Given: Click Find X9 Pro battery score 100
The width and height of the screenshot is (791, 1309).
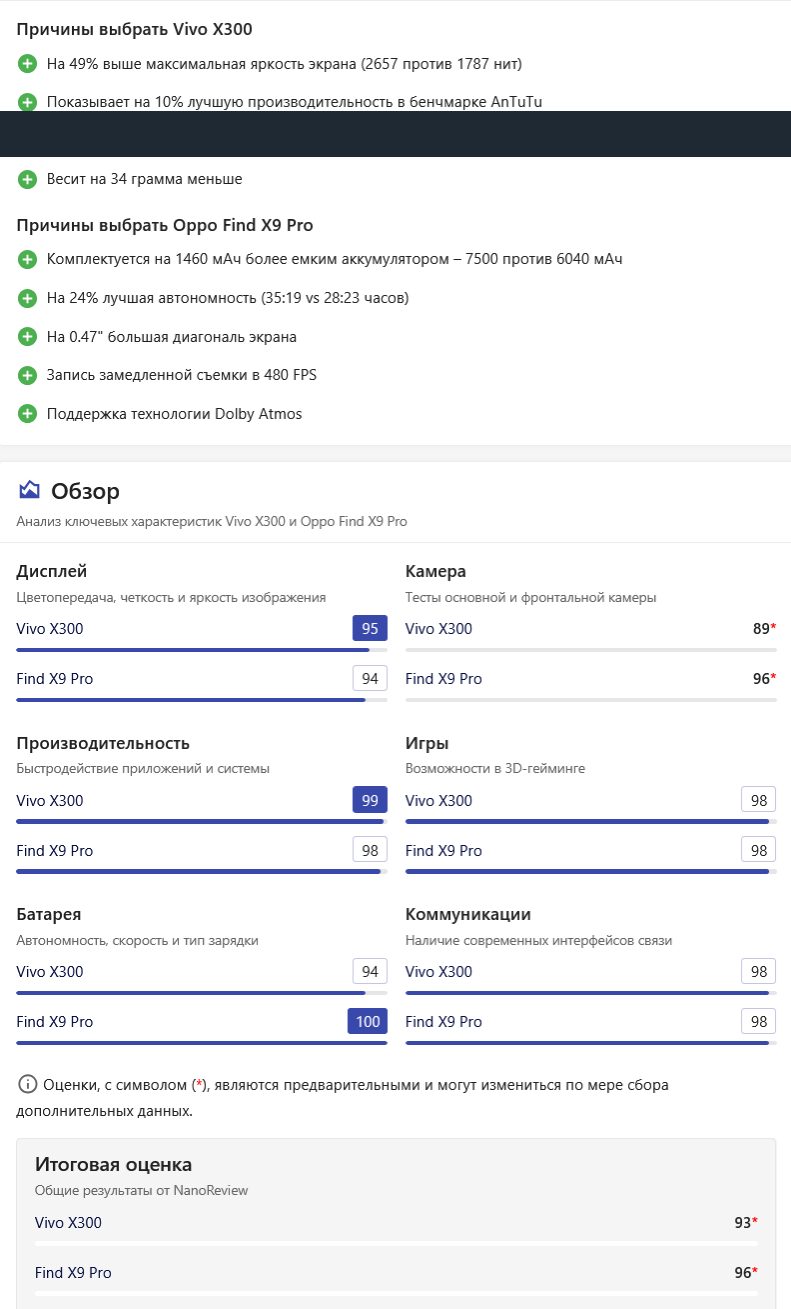Looking at the screenshot, I should pyautogui.click(x=368, y=1022).
